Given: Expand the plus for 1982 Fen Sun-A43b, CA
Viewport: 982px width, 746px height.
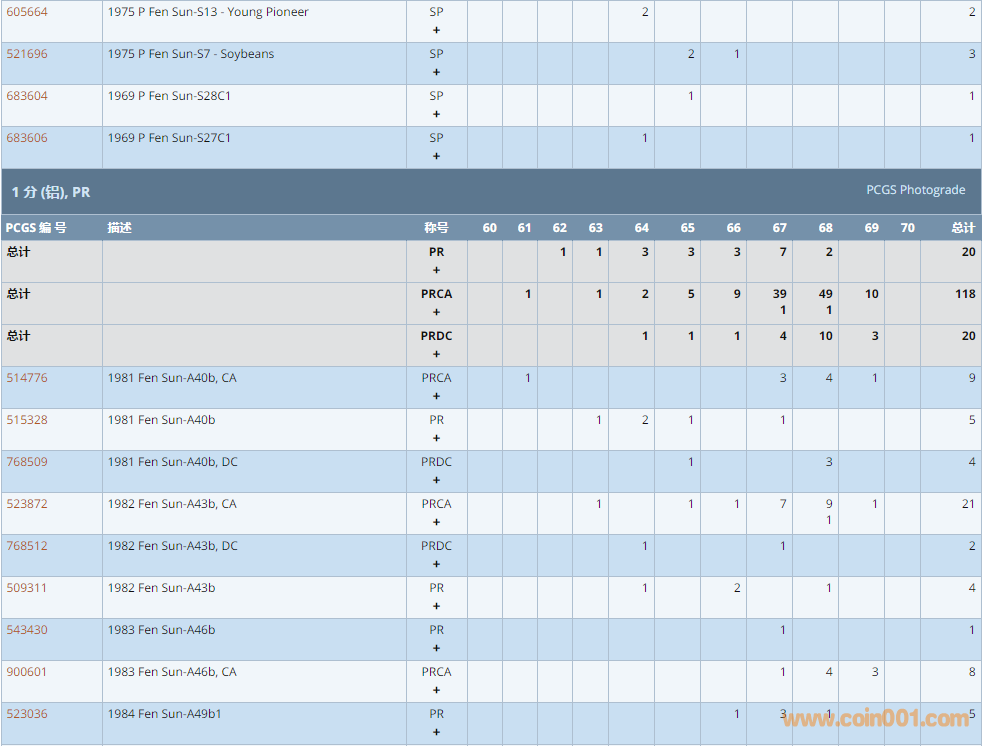Looking at the screenshot, I should 436,522.
